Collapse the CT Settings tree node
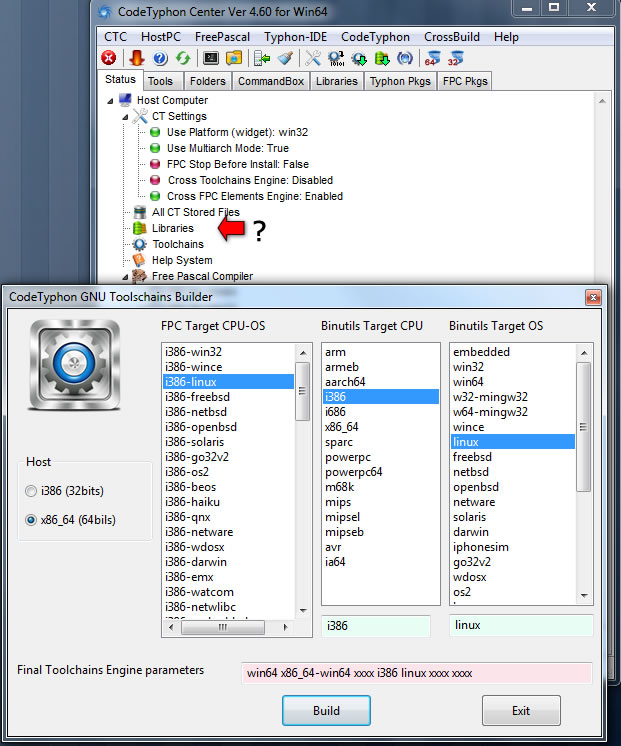This screenshot has width=621, height=746. coord(125,117)
